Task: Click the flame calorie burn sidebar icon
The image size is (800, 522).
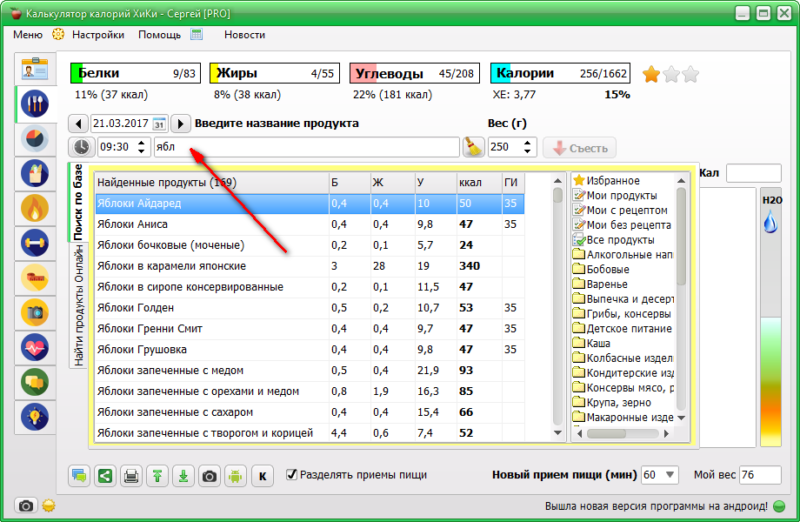Action: [x=34, y=208]
